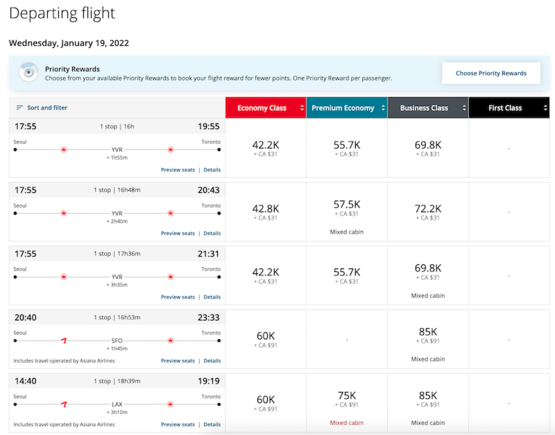Click first Air Canada logo on 16h flight
The image size is (555, 435).
click(64, 150)
